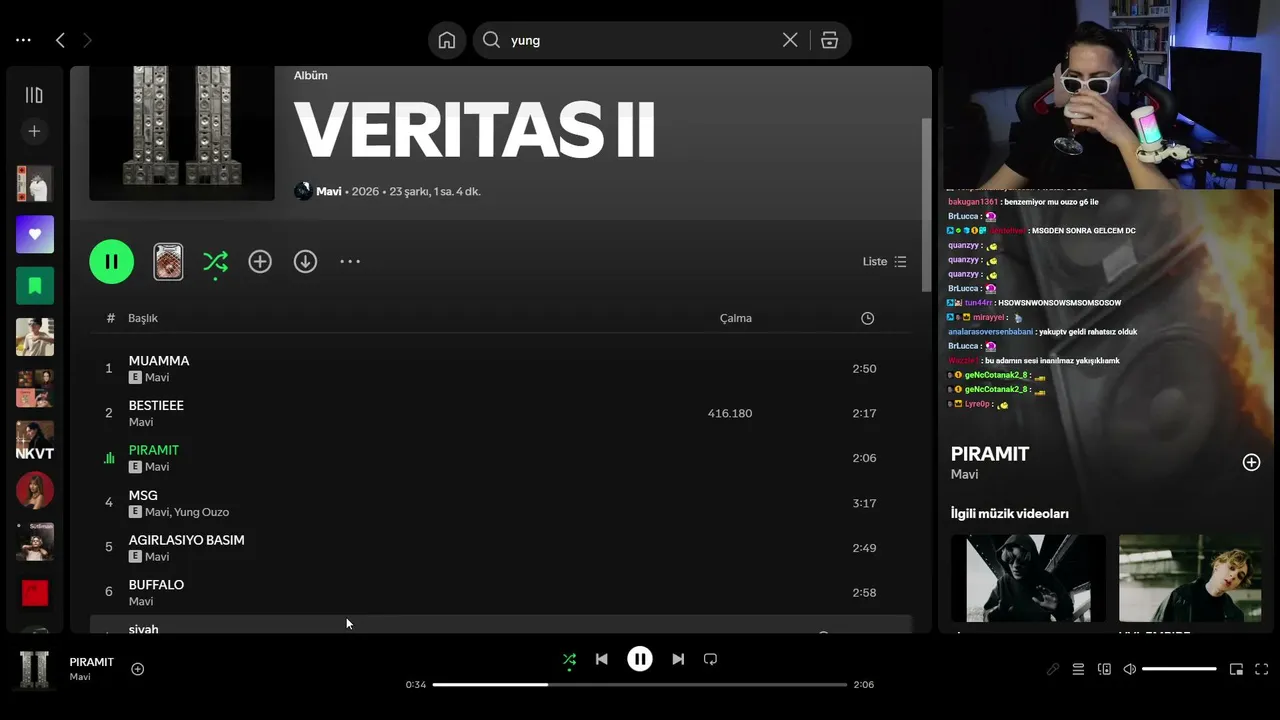Open PIRAMIT title in the now playing bar
Screen dimensions: 1280x720
click(92, 662)
